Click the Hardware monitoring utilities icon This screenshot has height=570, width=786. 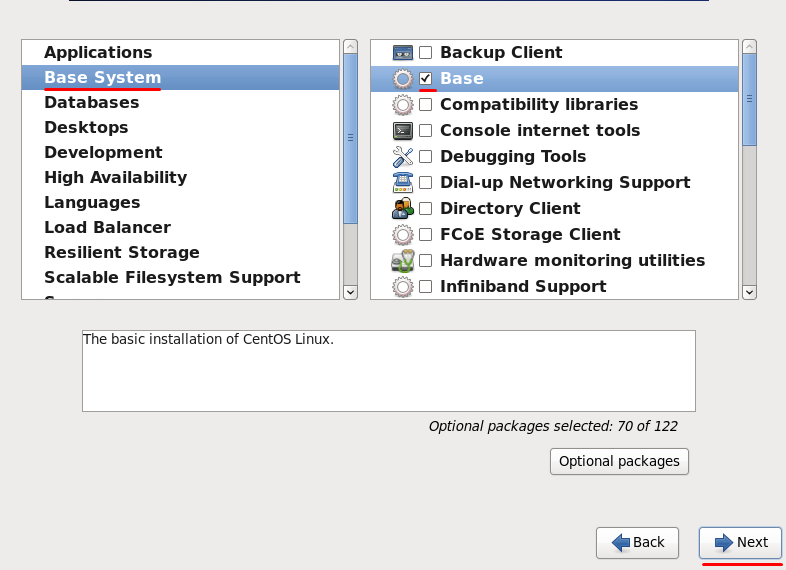(x=403, y=260)
